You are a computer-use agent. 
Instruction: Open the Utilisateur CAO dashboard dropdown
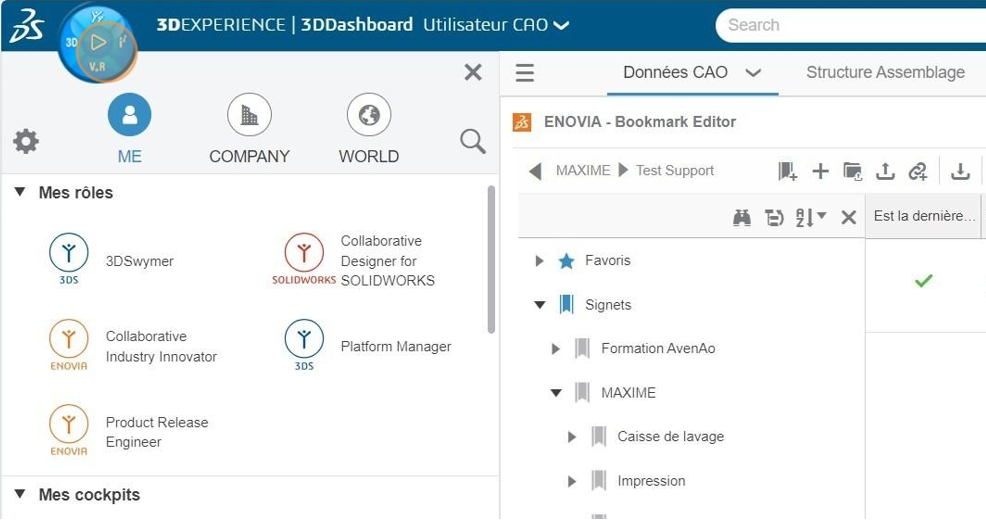[x=561, y=25]
